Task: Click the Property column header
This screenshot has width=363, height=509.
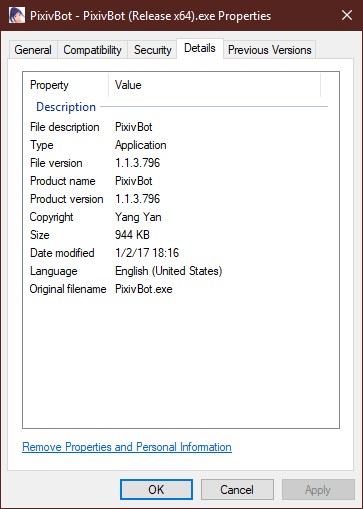Action: (66, 85)
